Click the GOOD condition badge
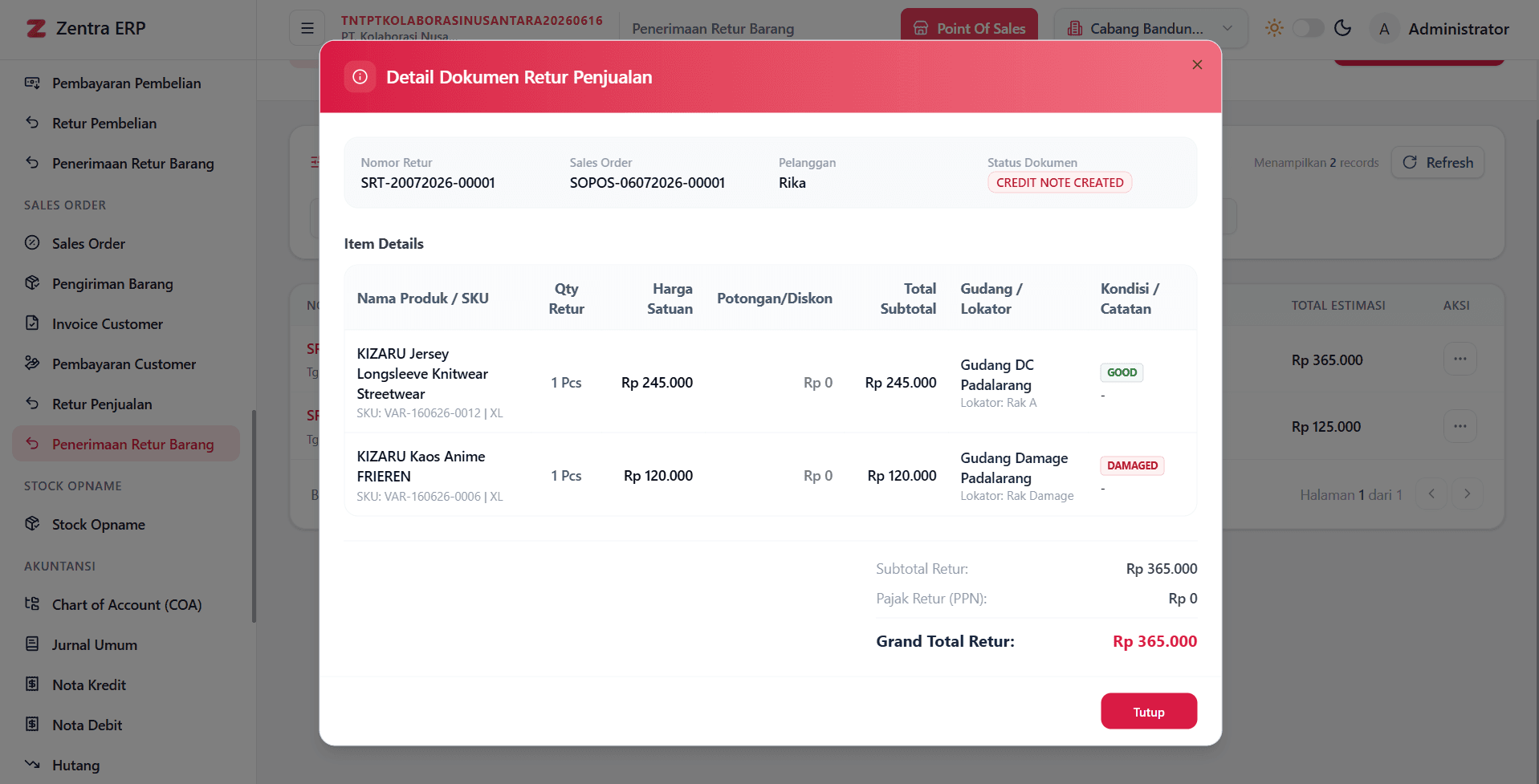The width and height of the screenshot is (1539, 784). pyautogui.click(x=1122, y=372)
